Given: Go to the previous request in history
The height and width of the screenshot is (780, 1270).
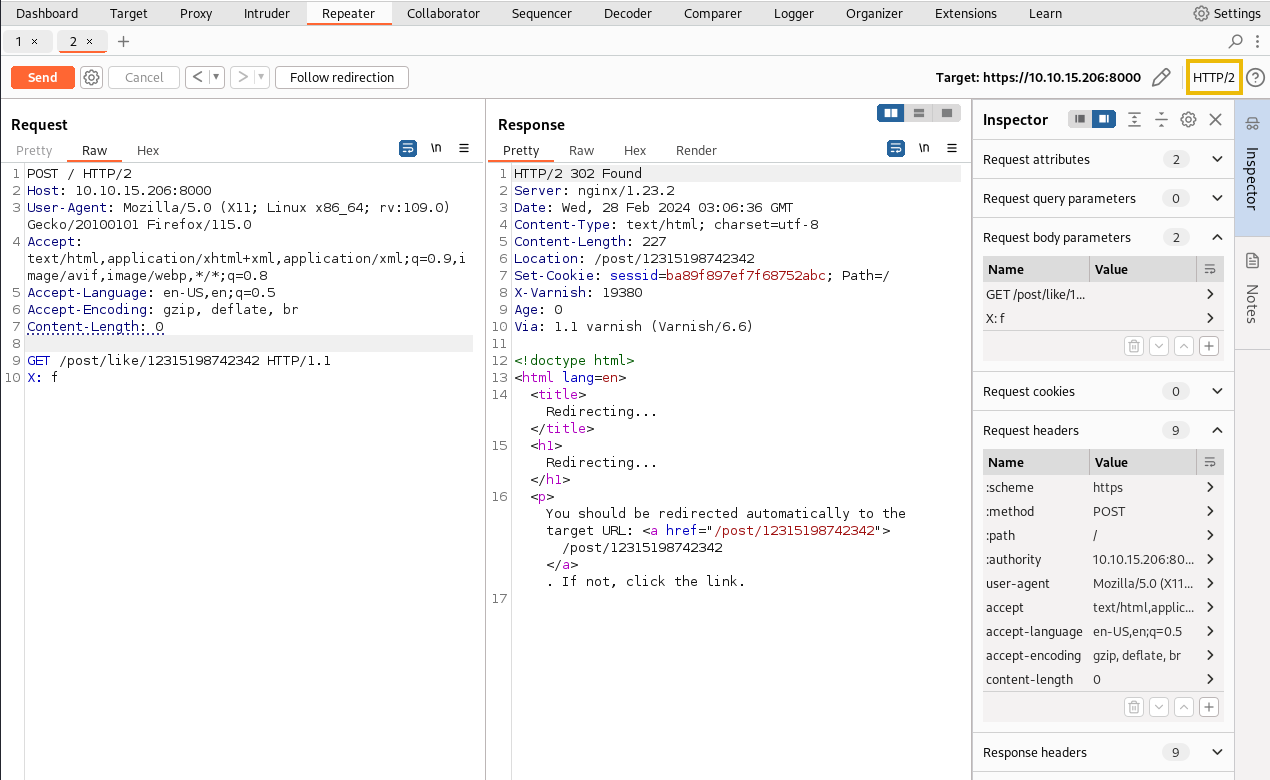Looking at the screenshot, I should (197, 77).
